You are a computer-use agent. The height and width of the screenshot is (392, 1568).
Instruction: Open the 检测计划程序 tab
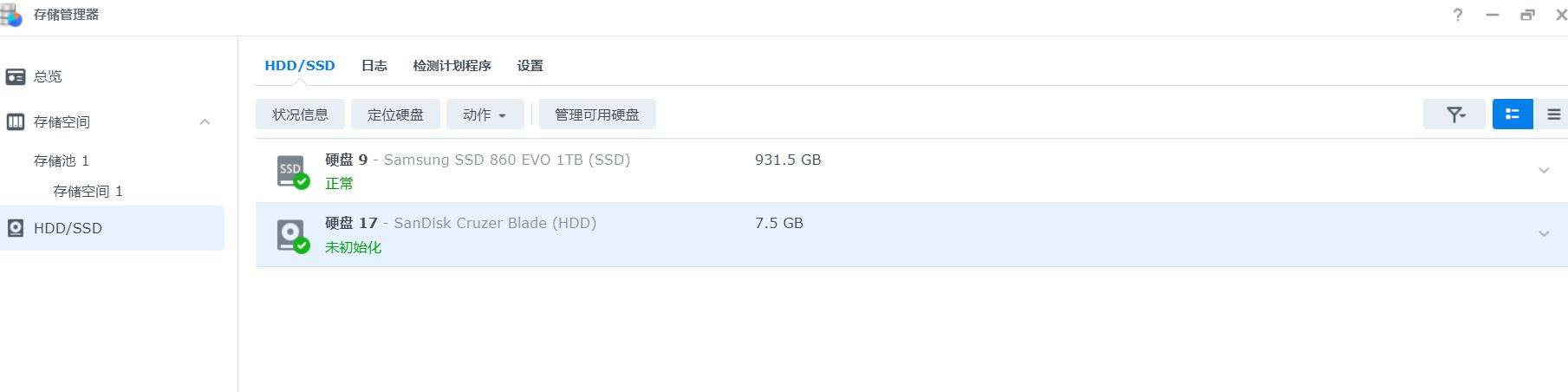pyautogui.click(x=452, y=66)
